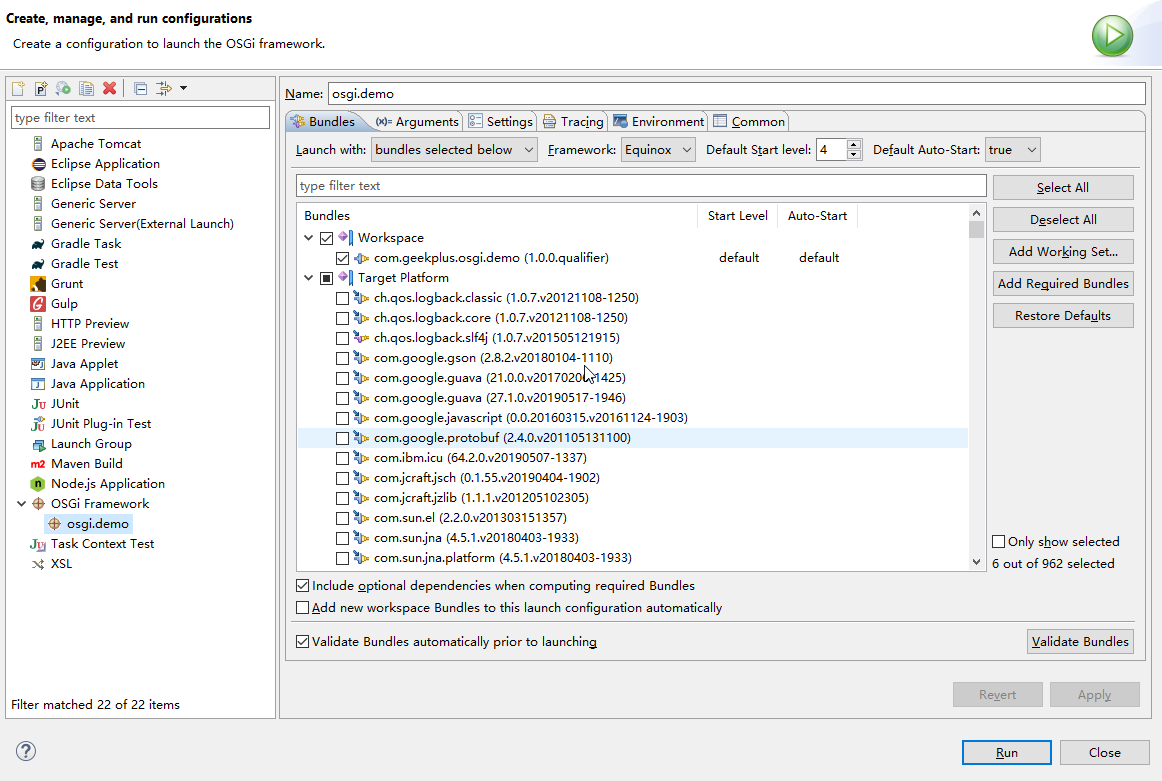Click the Deselect All button
Viewport: 1162px width, 781px height.
(x=1063, y=219)
